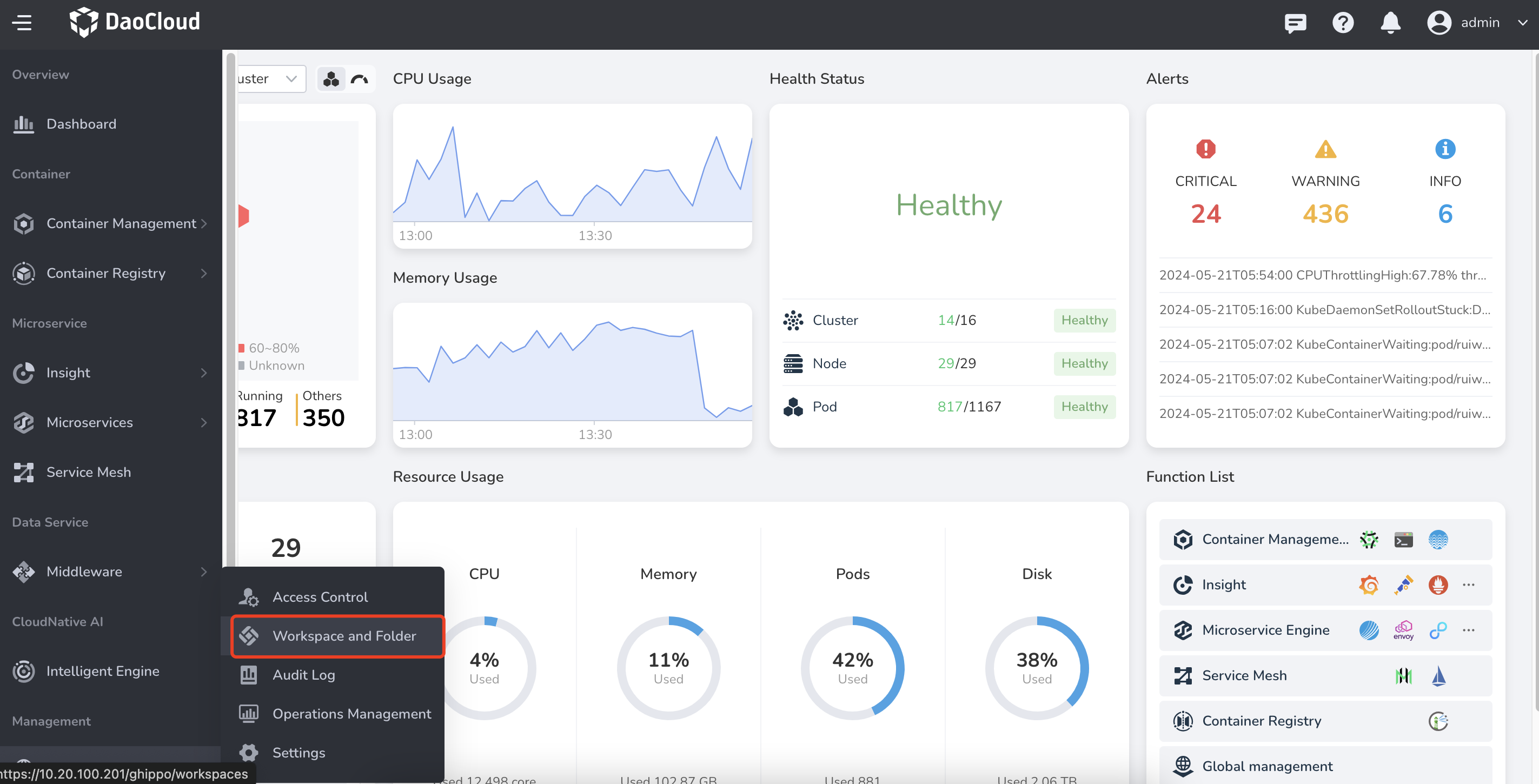This screenshot has height=784, width=1539.
Task: Click the hamburger menu icon
Action: click(22, 23)
